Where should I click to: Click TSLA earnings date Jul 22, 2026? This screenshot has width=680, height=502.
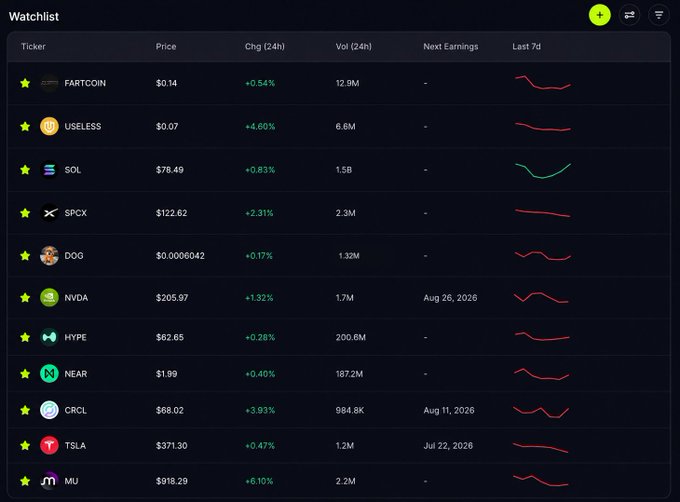coord(448,446)
